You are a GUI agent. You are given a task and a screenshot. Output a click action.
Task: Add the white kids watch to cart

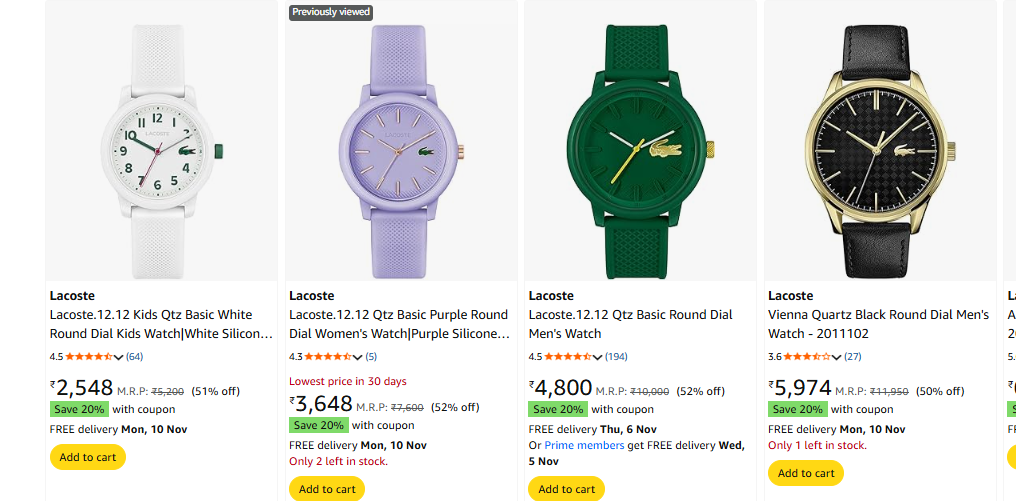pyautogui.click(x=88, y=457)
